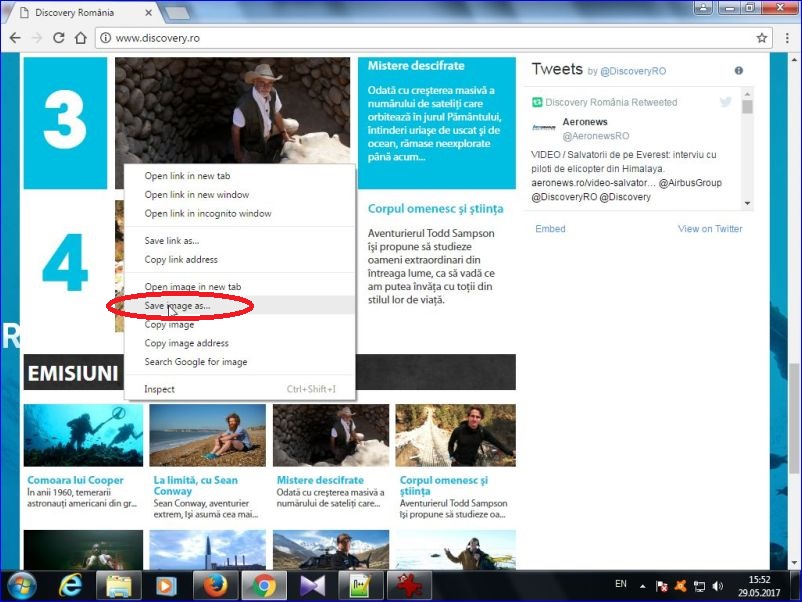802x602 pixels.
Task: Choose 'Save image as...' from context menu
Action: pos(177,305)
